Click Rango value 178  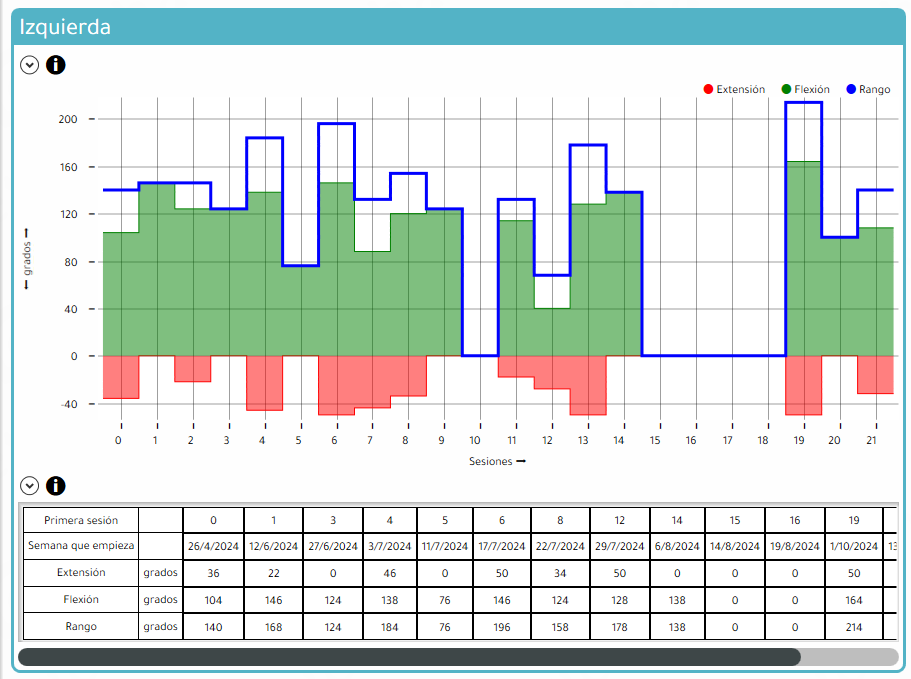tap(620, 627)
